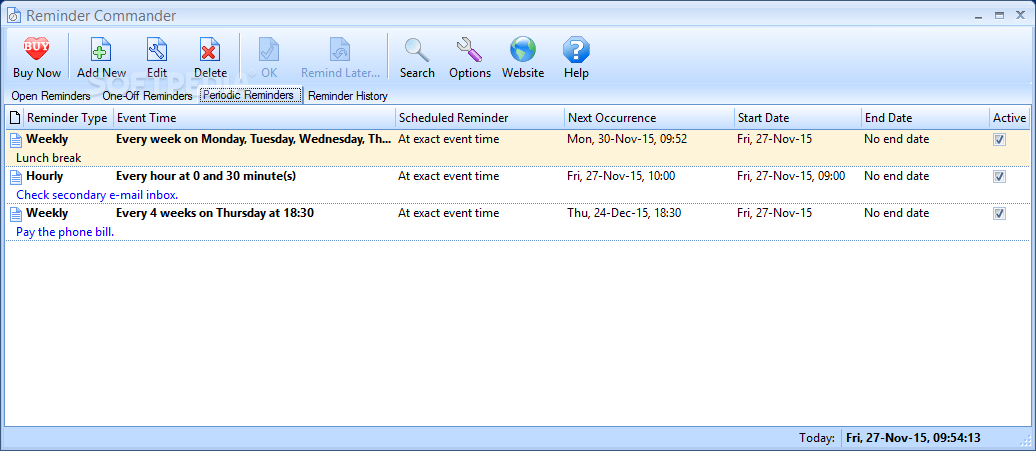Click 'Every 4 weeks on Thursday at 18:30'

[x=215, y=213]
